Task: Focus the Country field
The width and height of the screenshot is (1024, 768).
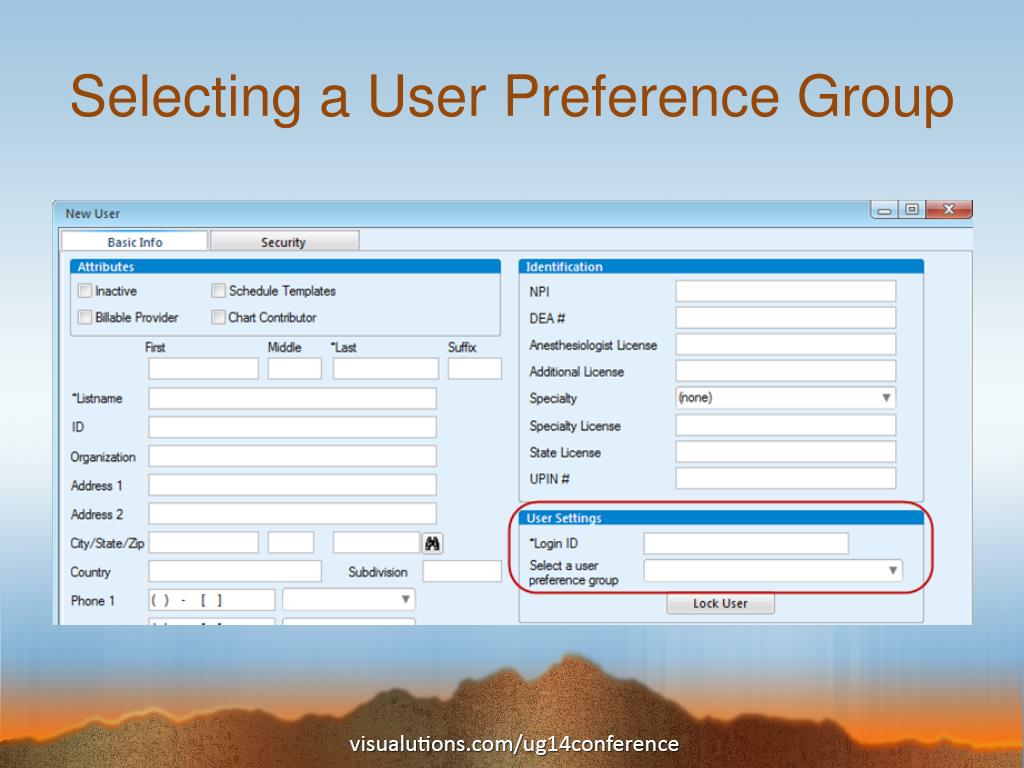Action: 234,571
